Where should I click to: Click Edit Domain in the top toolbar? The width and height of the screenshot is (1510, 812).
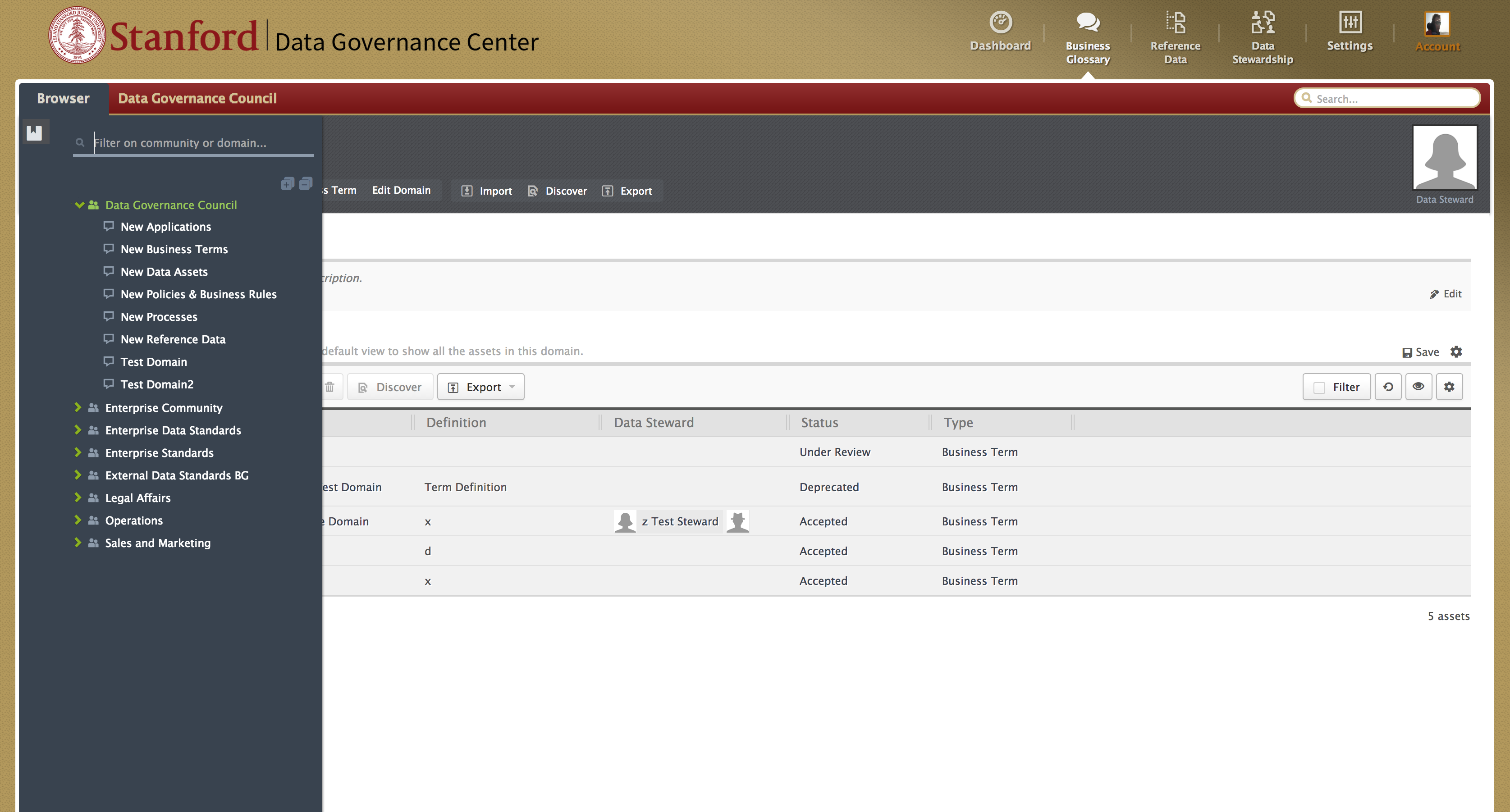401,191
